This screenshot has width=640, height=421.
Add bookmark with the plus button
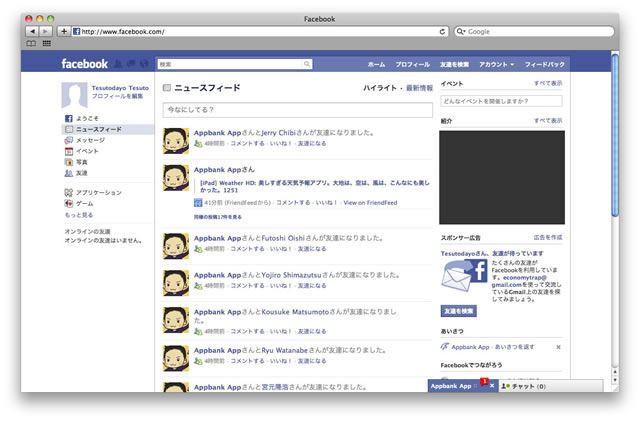64,31
